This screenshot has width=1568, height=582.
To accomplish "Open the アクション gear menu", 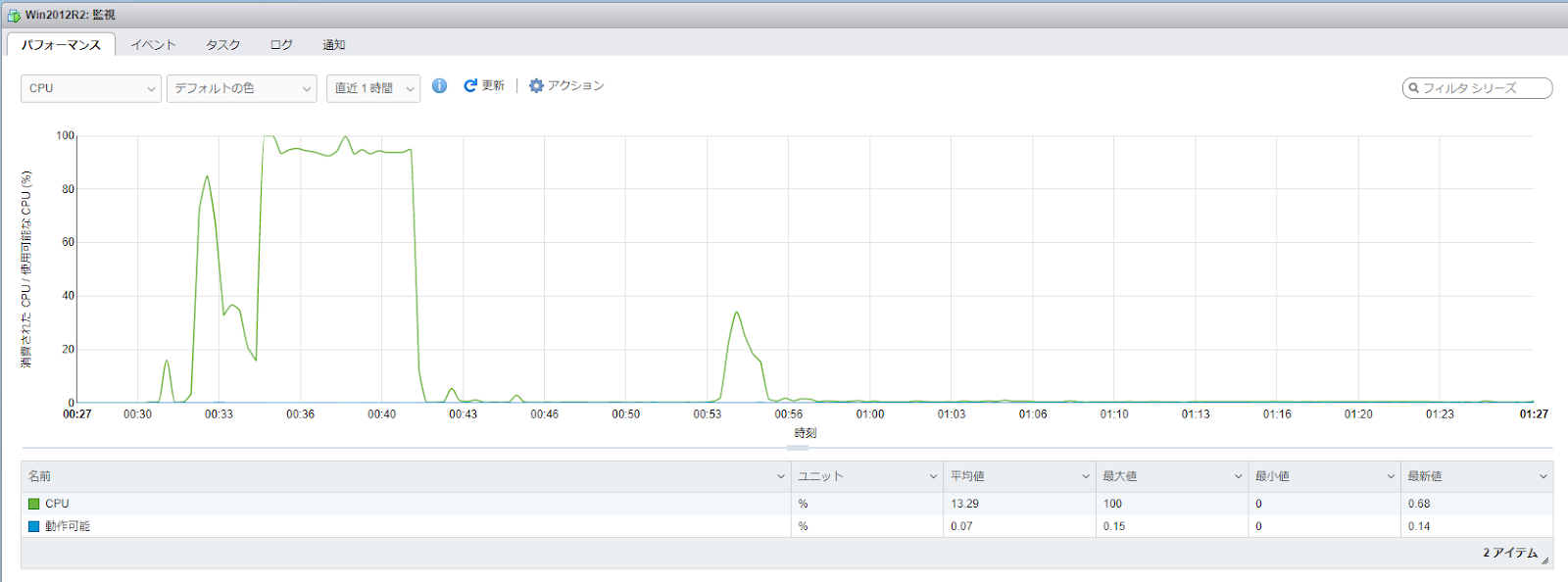I will pyautogui.click(x=566, y=86).
